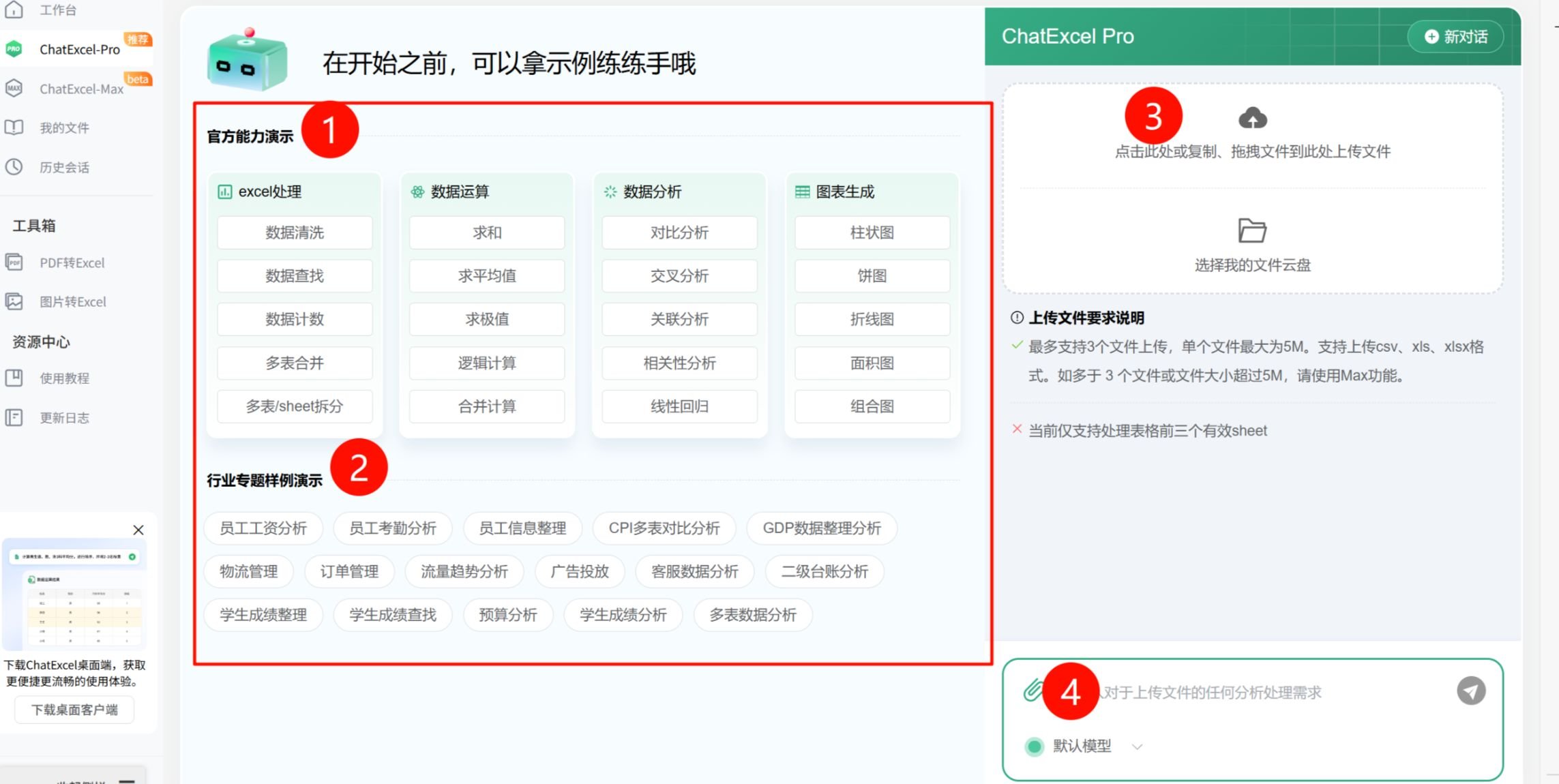This screenshot has height=784, width=1559.
Task: Open 预算分析 sample
Action: pos(508,615)
